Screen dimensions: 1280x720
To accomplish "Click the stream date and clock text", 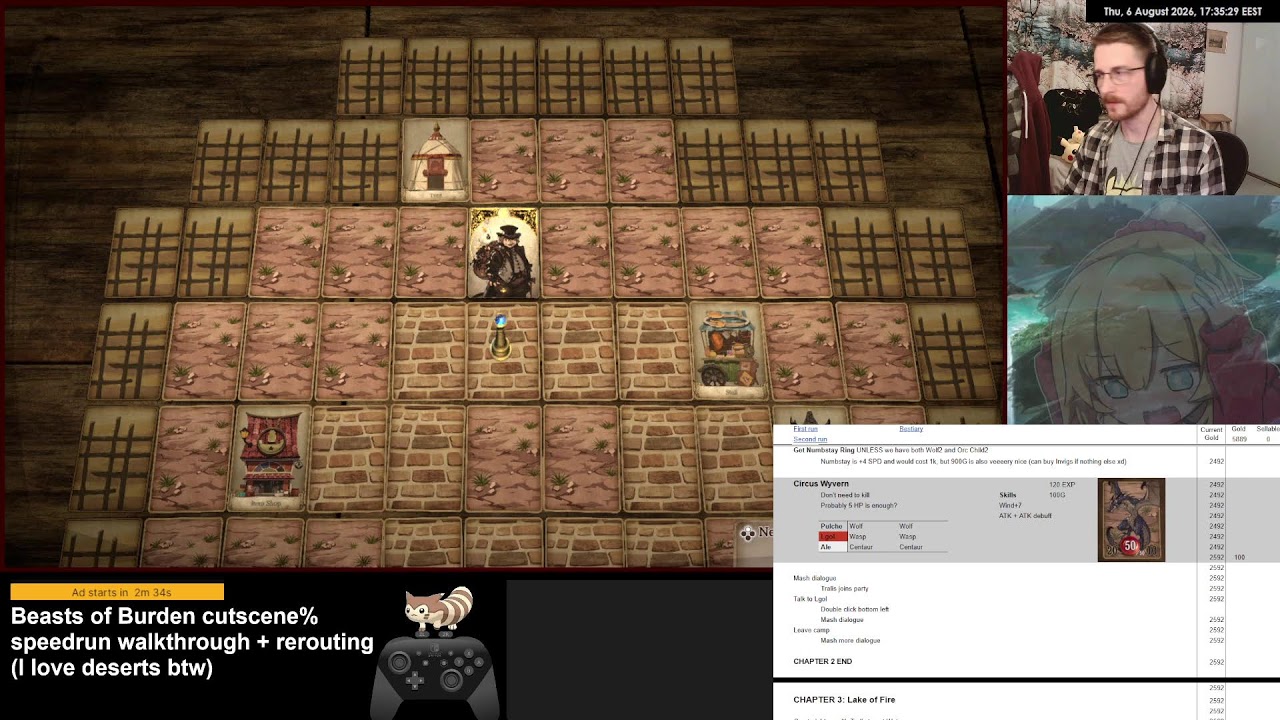I will point(1182,12).
